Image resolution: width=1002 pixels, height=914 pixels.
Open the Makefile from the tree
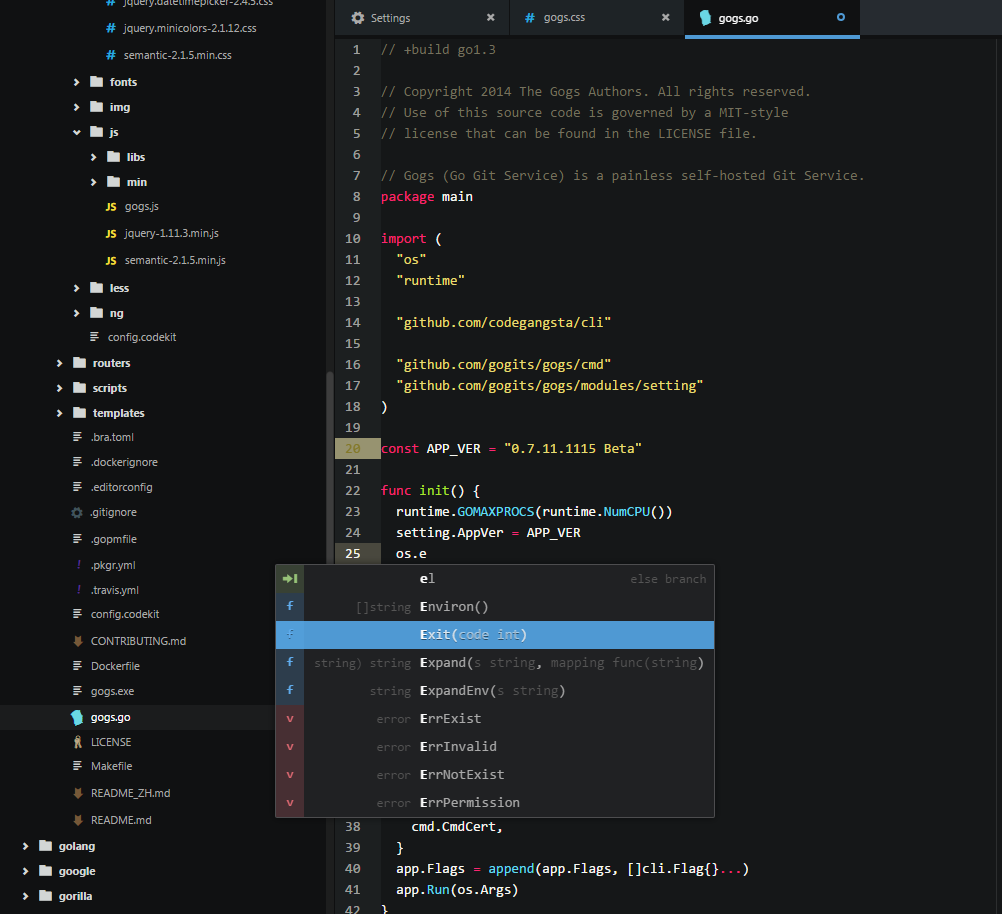click(x=111, y=766)
